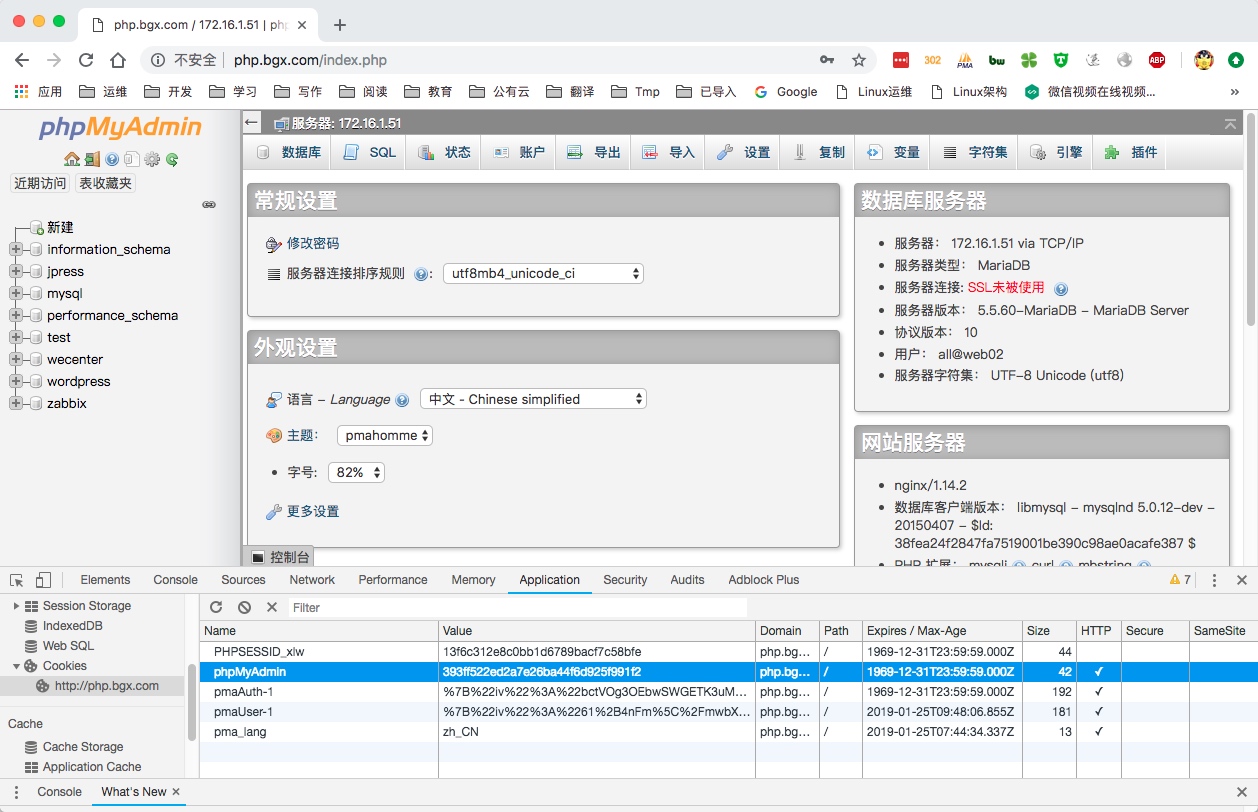Image resolution: width=1258 pixels, height=812 pixels.
Task: Click the AdBlock Plus extension icon
Action: [x=1157, y=60]
